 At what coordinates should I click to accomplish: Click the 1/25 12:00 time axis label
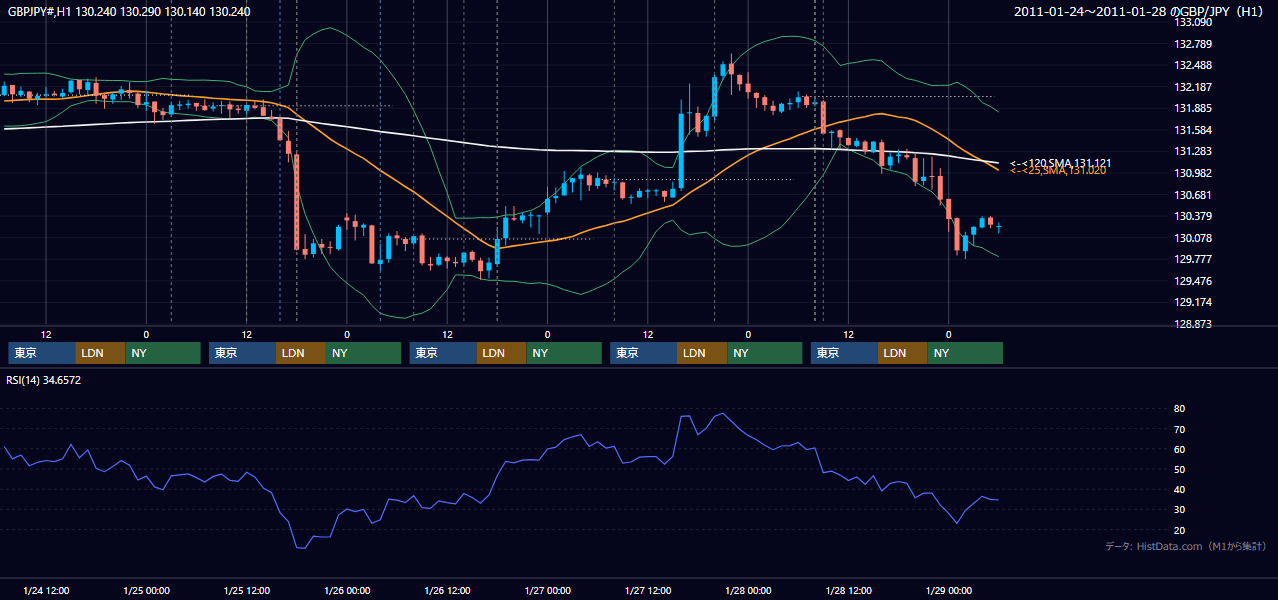(x=247, y=591)
